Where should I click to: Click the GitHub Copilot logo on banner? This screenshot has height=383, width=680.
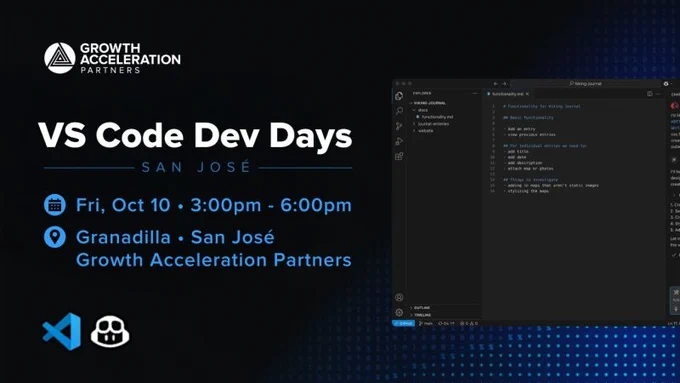[x=110, y=331]
